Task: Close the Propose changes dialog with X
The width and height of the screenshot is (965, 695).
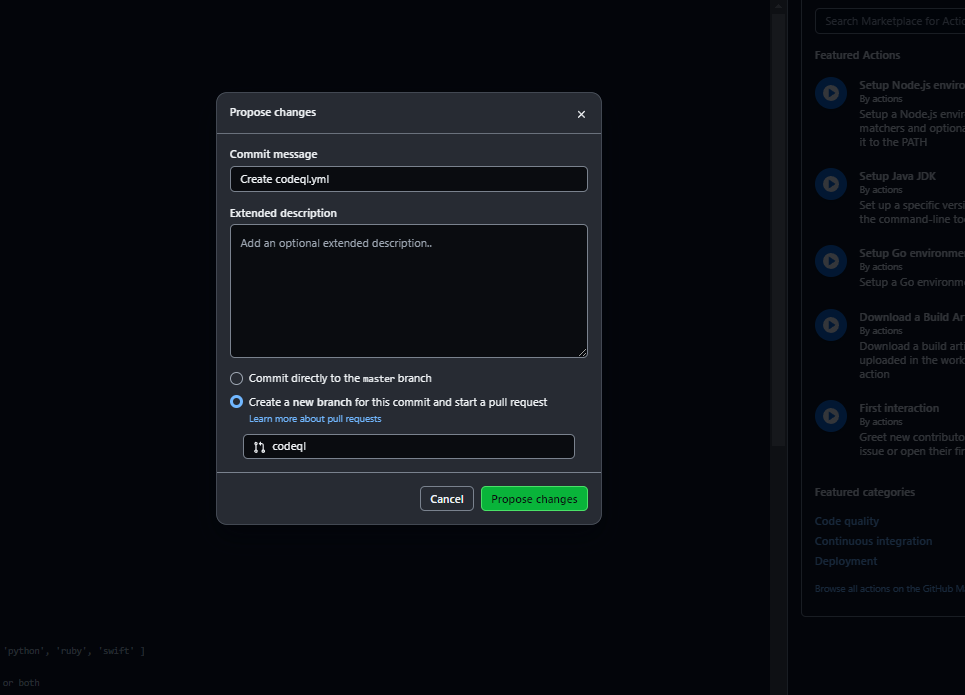Action: [581, 114]
